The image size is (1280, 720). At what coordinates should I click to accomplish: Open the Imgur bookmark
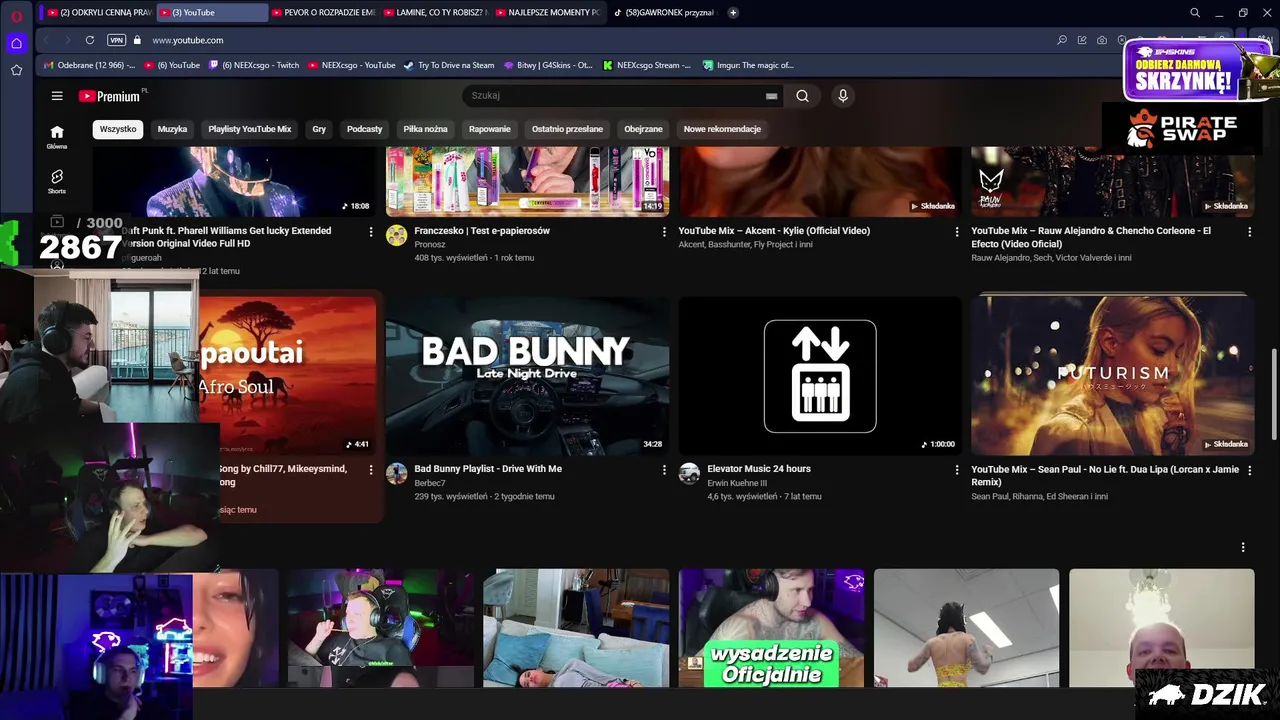pos(748,65)
